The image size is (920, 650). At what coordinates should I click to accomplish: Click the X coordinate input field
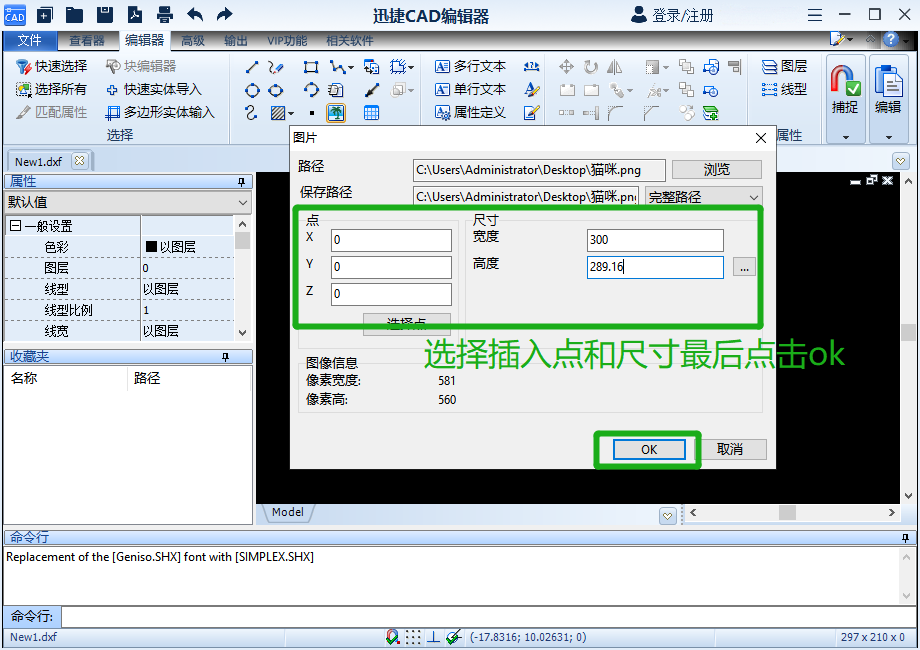(x=391, y=240)
